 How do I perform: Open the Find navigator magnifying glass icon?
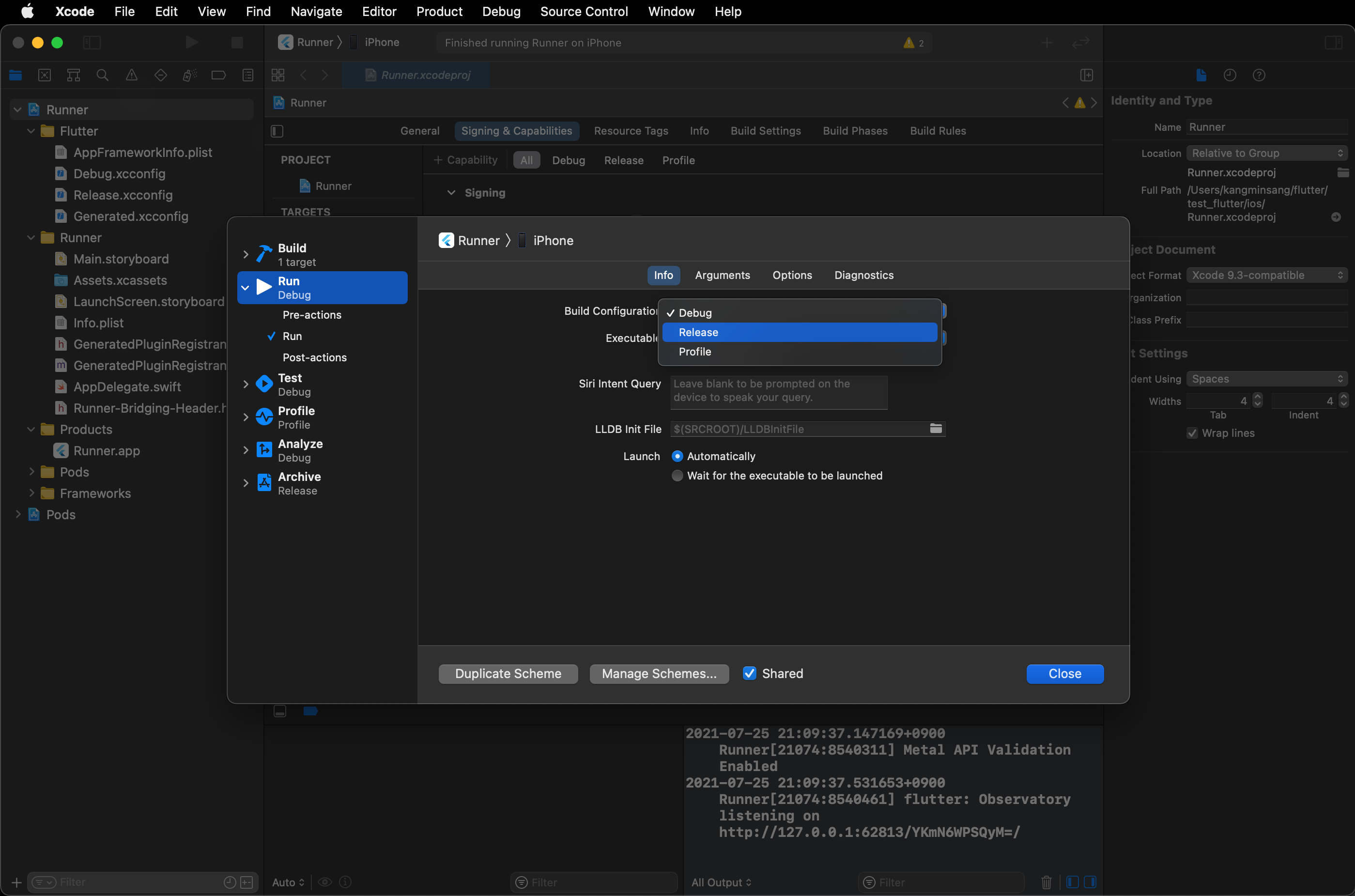coord(103,75)
